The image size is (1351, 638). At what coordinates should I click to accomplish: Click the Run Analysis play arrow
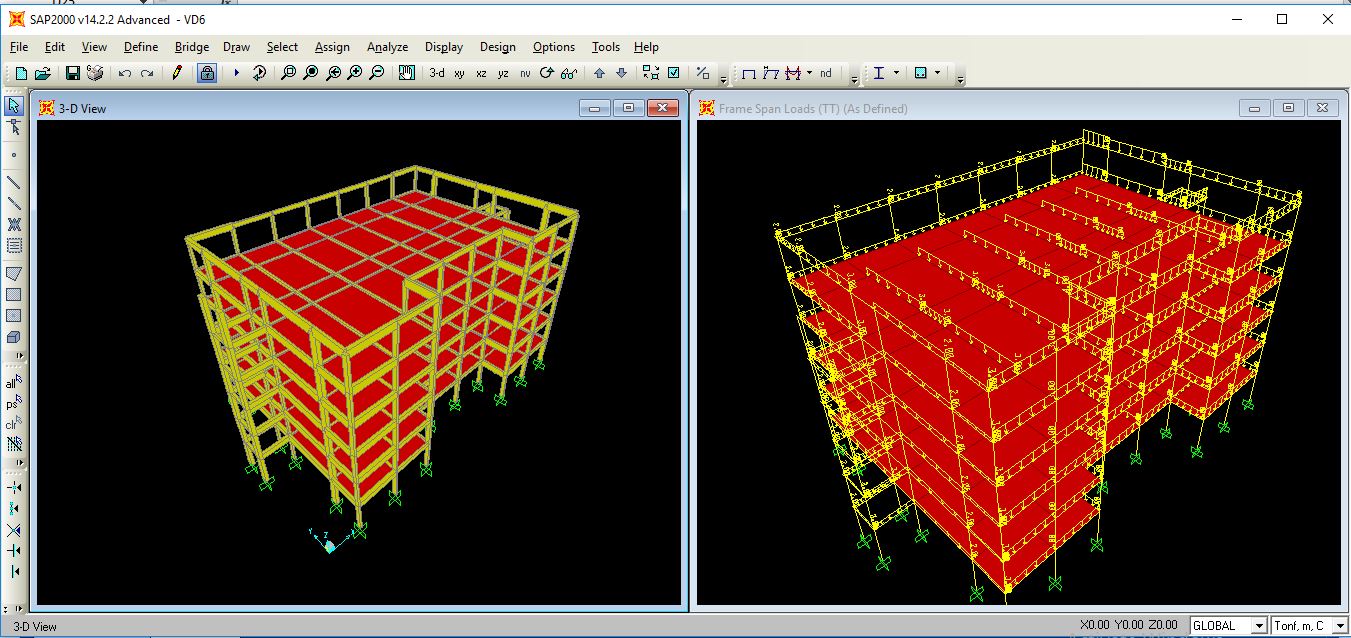237,73
